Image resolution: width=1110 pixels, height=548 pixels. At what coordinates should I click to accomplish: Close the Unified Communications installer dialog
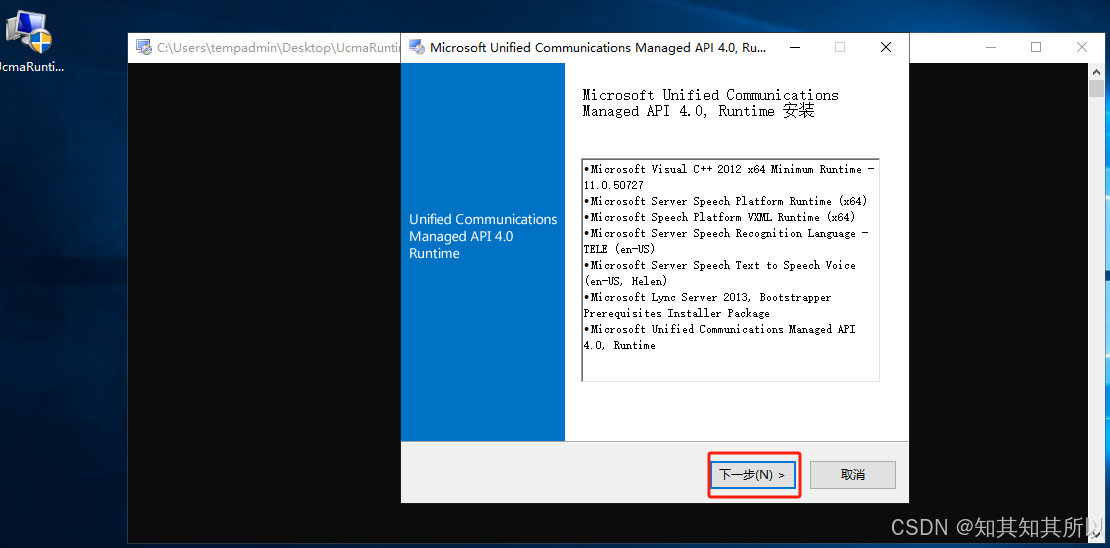coord(886,47)
